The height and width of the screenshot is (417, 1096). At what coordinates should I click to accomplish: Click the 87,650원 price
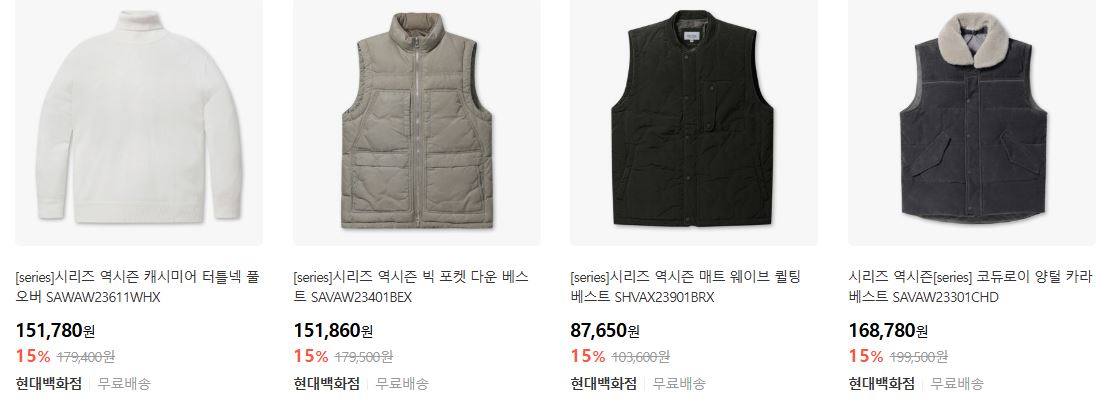(x=605, y=330)
